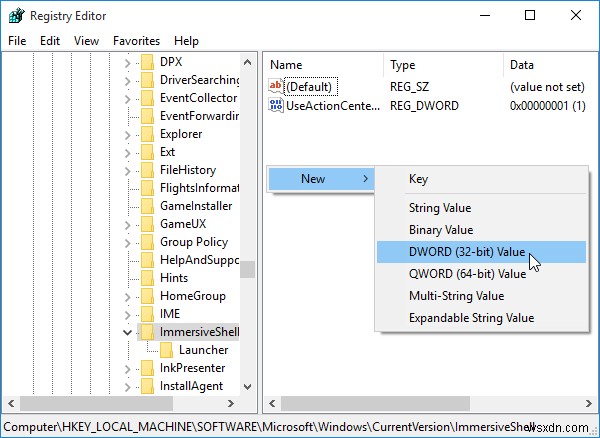Image resolution: width=600 pixels, height=438 pixels.
Task: Click the HelpAndSupport folder icon
Action: [148, 260]
